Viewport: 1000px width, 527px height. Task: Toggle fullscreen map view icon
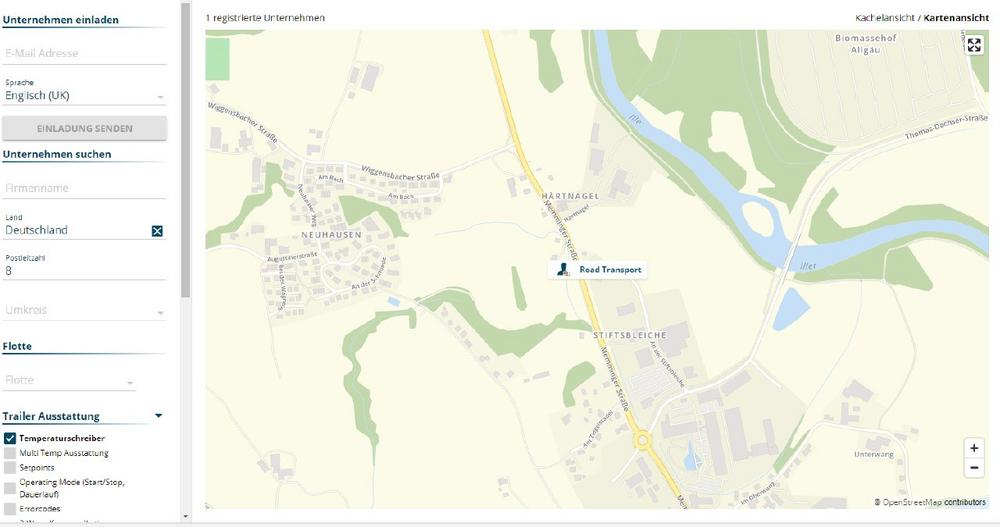974,45
